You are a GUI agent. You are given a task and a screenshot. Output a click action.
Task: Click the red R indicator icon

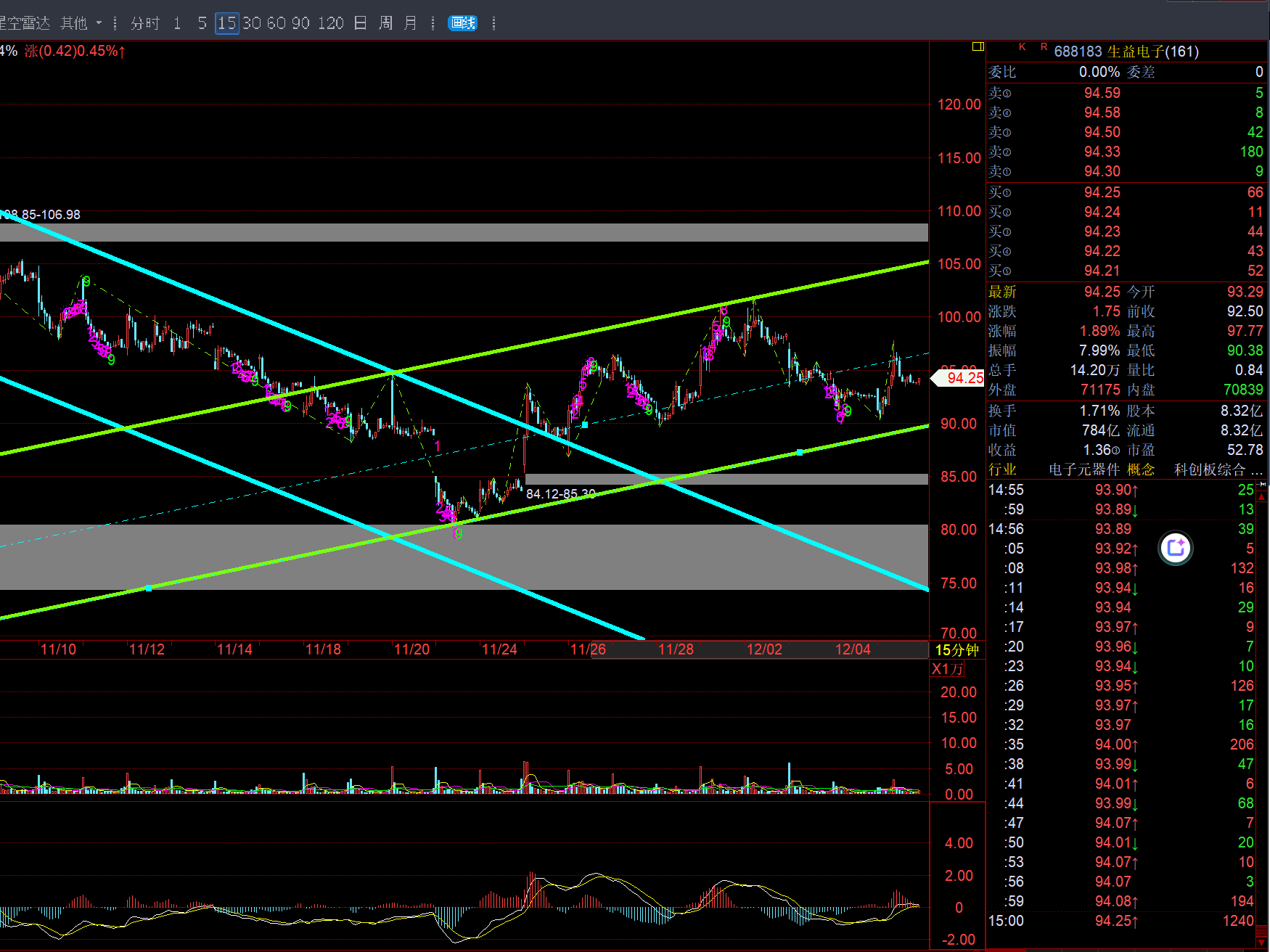tap(1044, 47)
